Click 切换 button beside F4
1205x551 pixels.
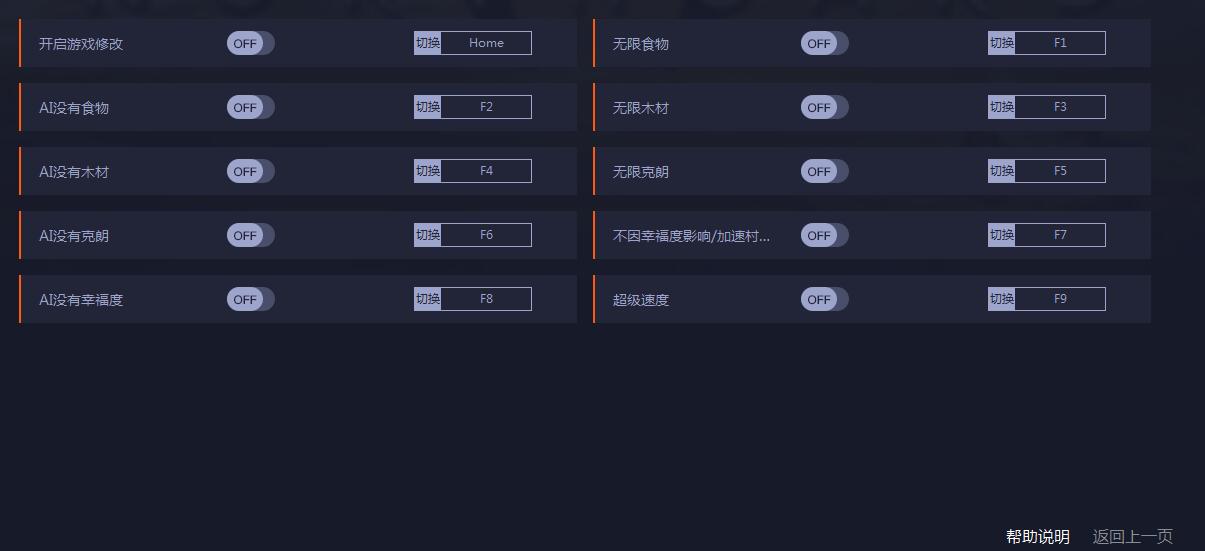tap(428, 171)
